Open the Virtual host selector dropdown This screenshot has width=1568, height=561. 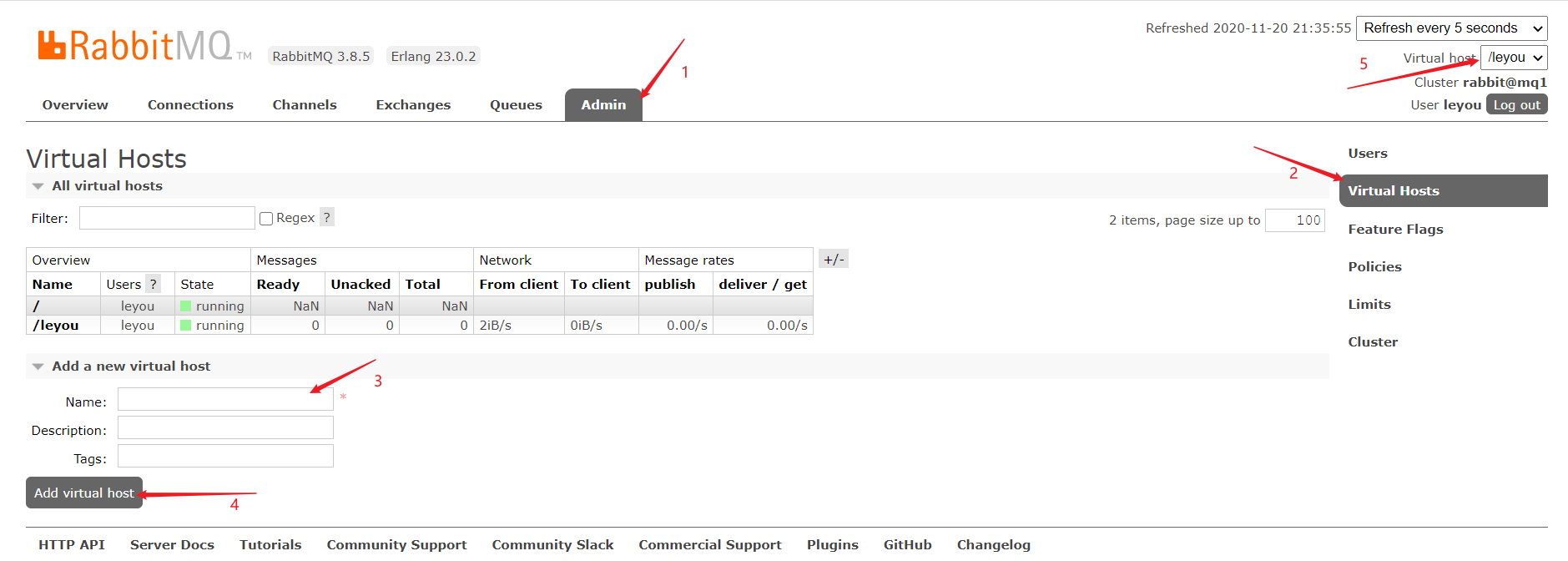pyautogui.click(x=1514, y=58)
